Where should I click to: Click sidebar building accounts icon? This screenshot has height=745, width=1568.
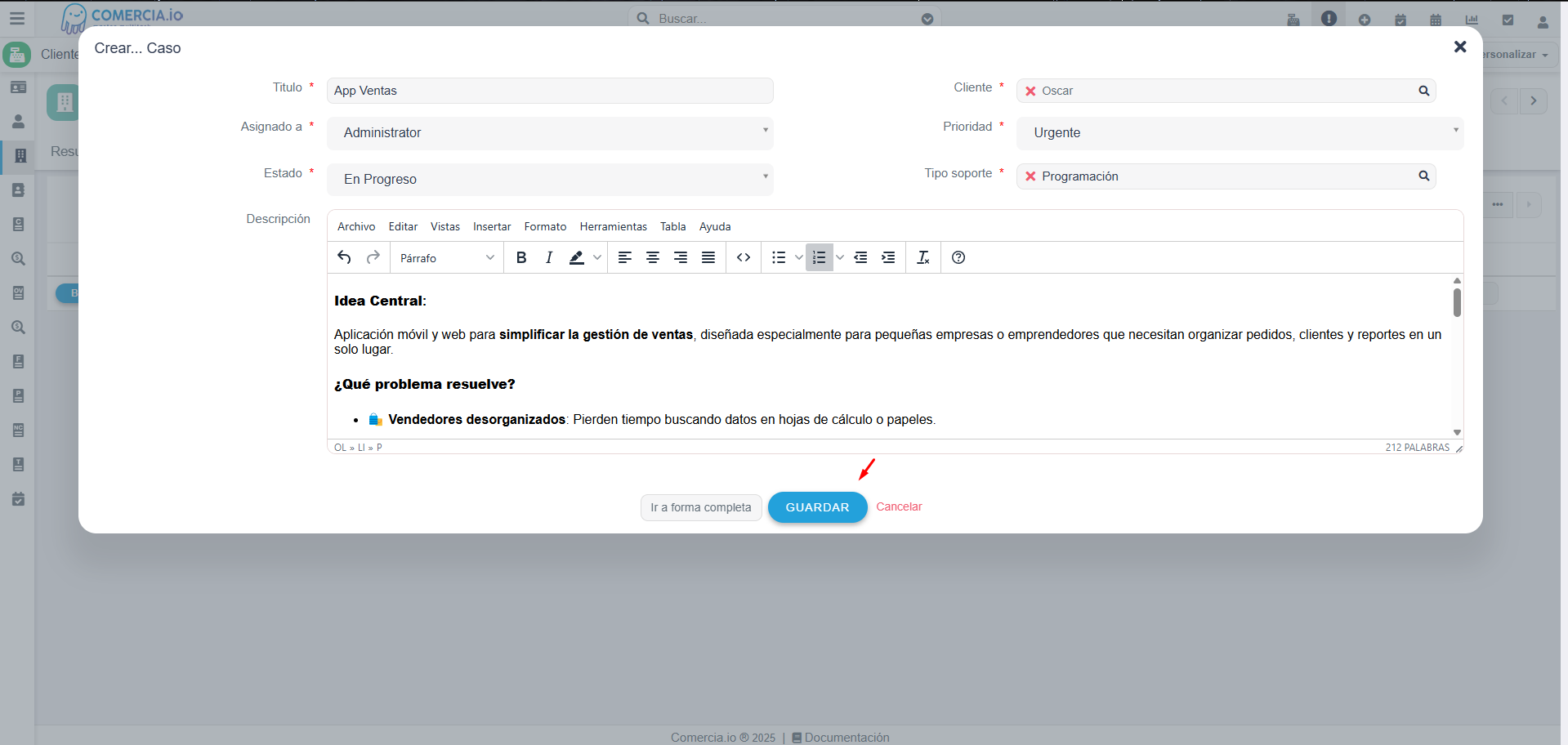click(x=20, y=155)
